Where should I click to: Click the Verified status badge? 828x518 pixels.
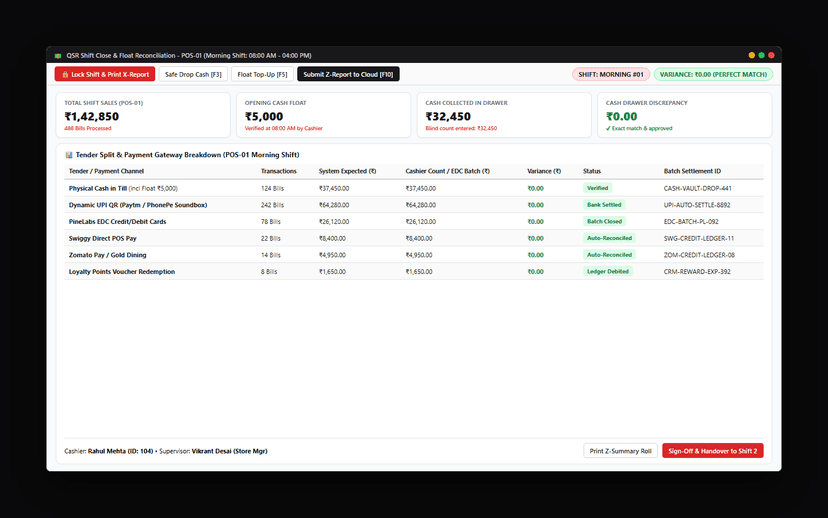point(597,188)
